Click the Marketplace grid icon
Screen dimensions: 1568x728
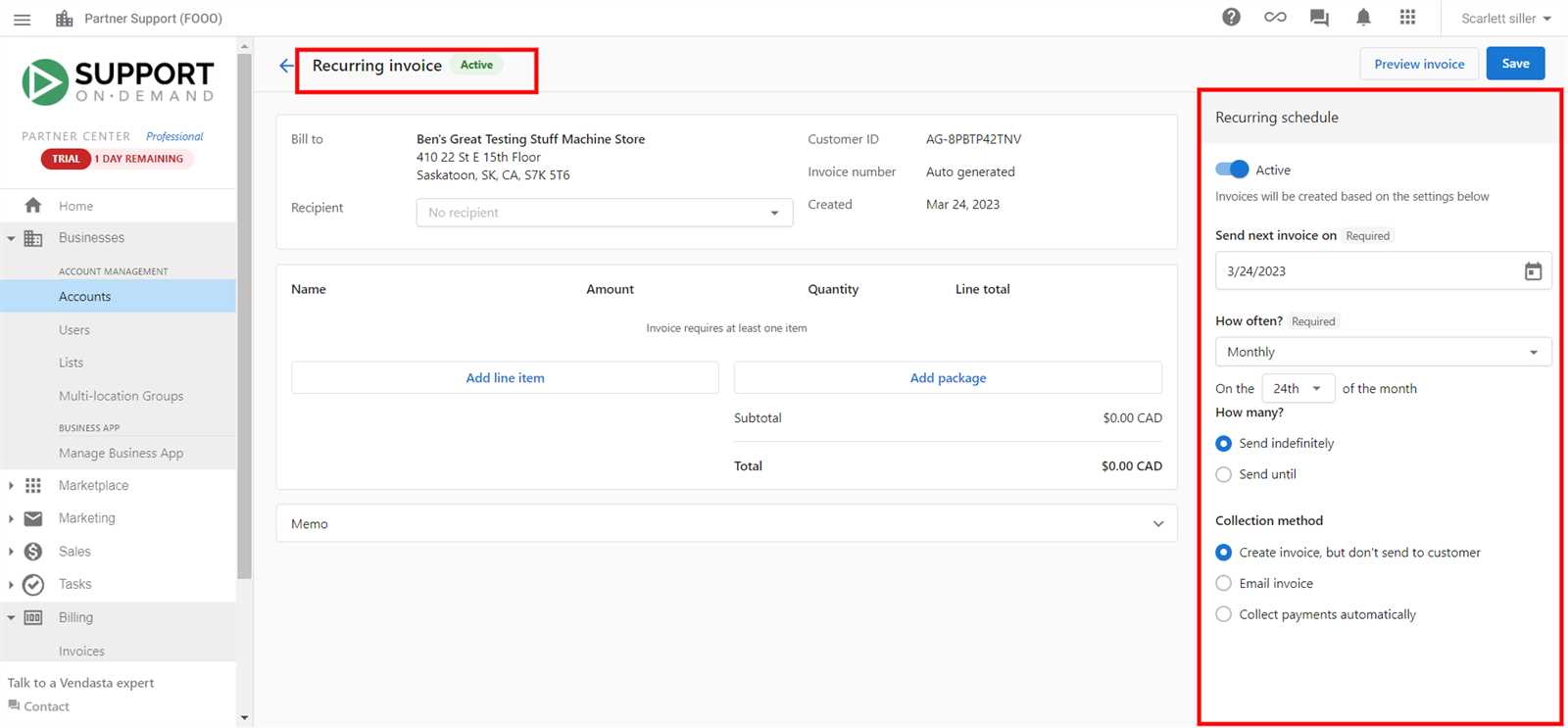click(x=33, y=486)
